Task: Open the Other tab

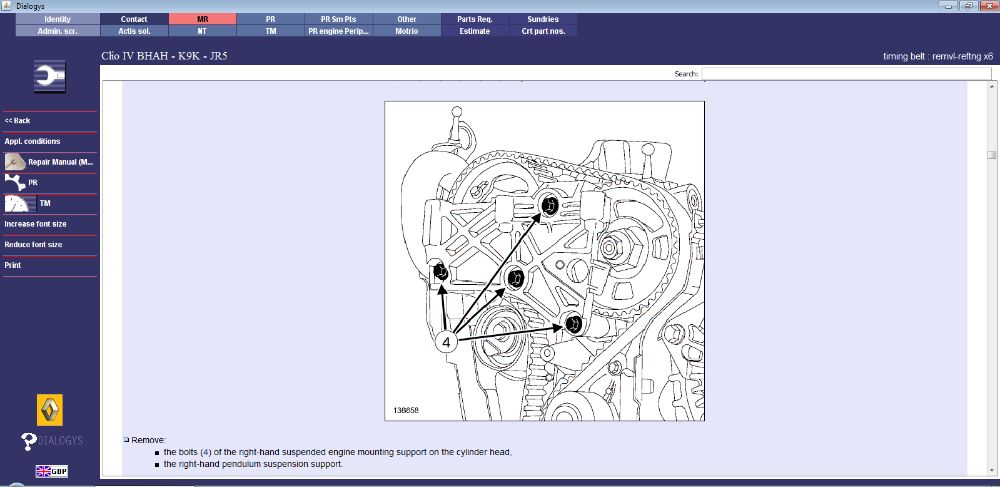Action: tap(407, 19)
